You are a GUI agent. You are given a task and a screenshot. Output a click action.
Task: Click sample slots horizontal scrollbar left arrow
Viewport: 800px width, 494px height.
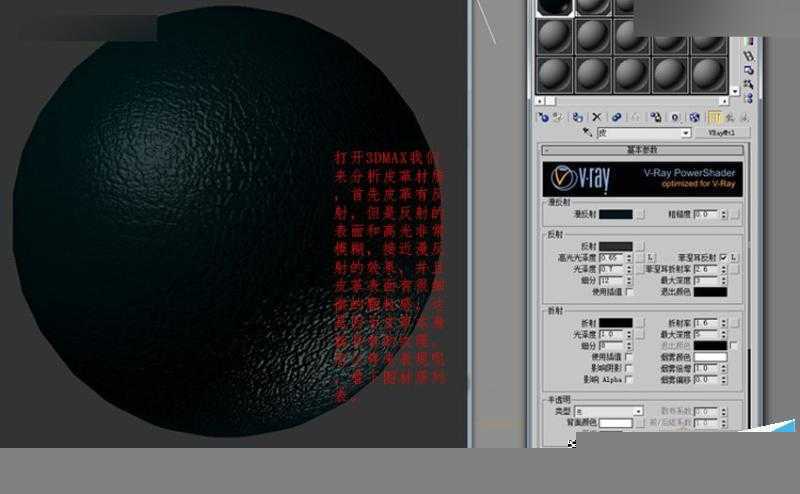(x=540, y=101)
